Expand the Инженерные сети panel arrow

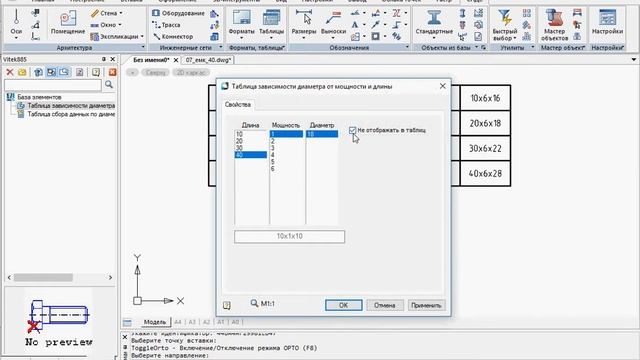[x=221, y=48]
